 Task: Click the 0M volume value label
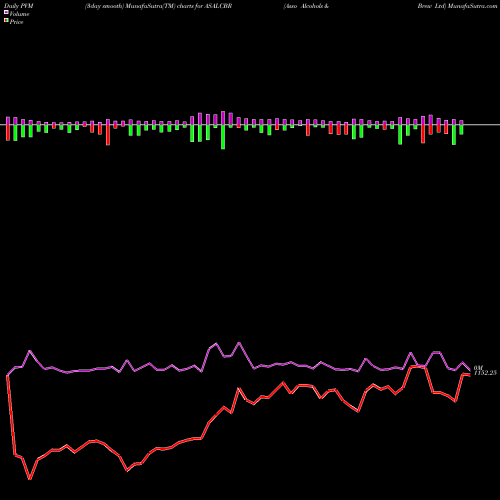pos(478,368)
